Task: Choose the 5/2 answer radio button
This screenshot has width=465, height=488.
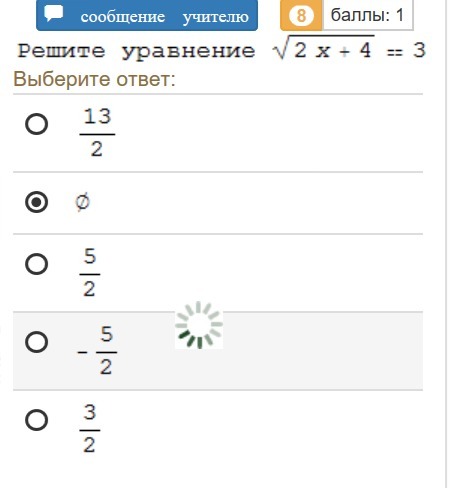Action: coord(36,264)
